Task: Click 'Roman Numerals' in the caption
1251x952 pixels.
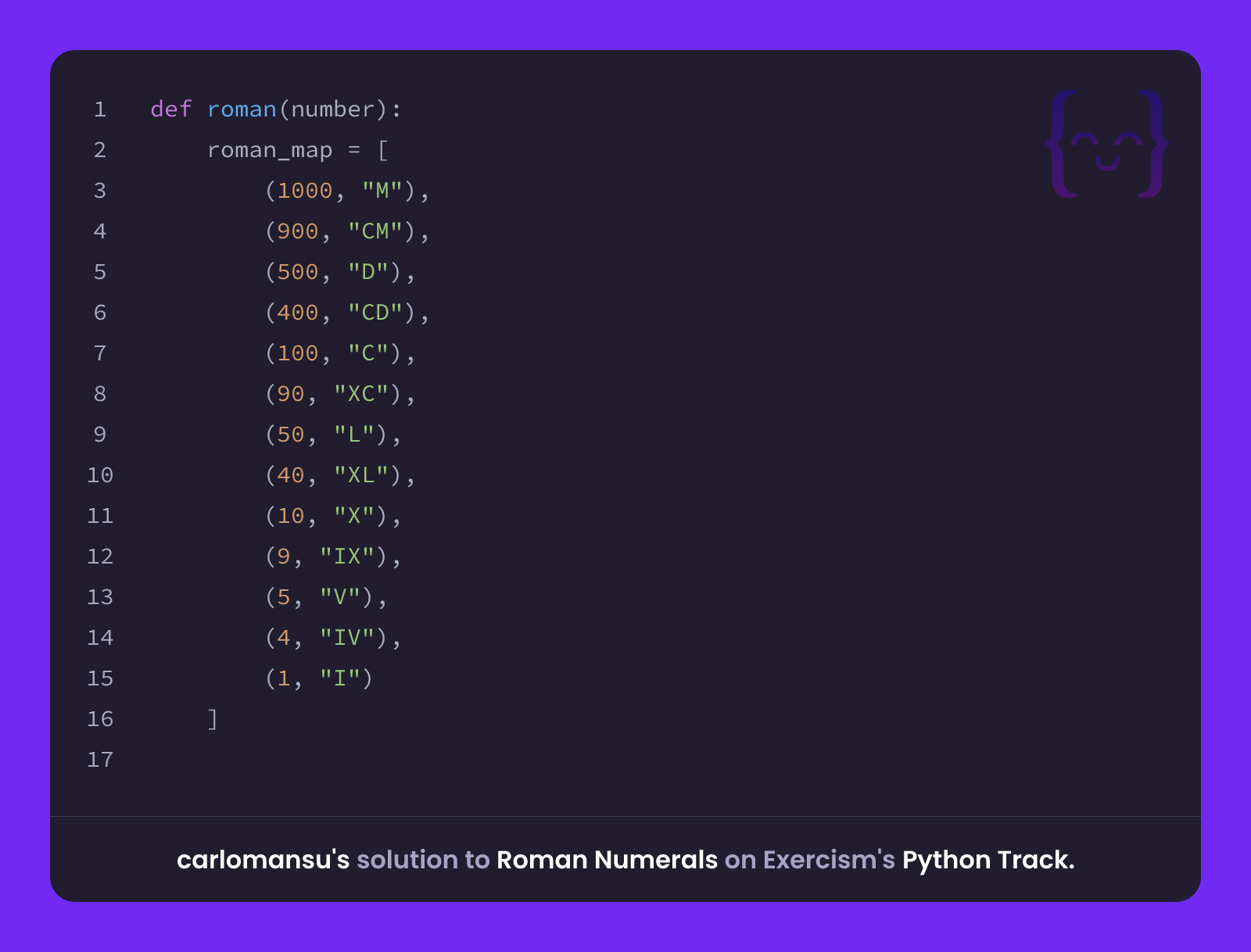Action: (607, 860)
